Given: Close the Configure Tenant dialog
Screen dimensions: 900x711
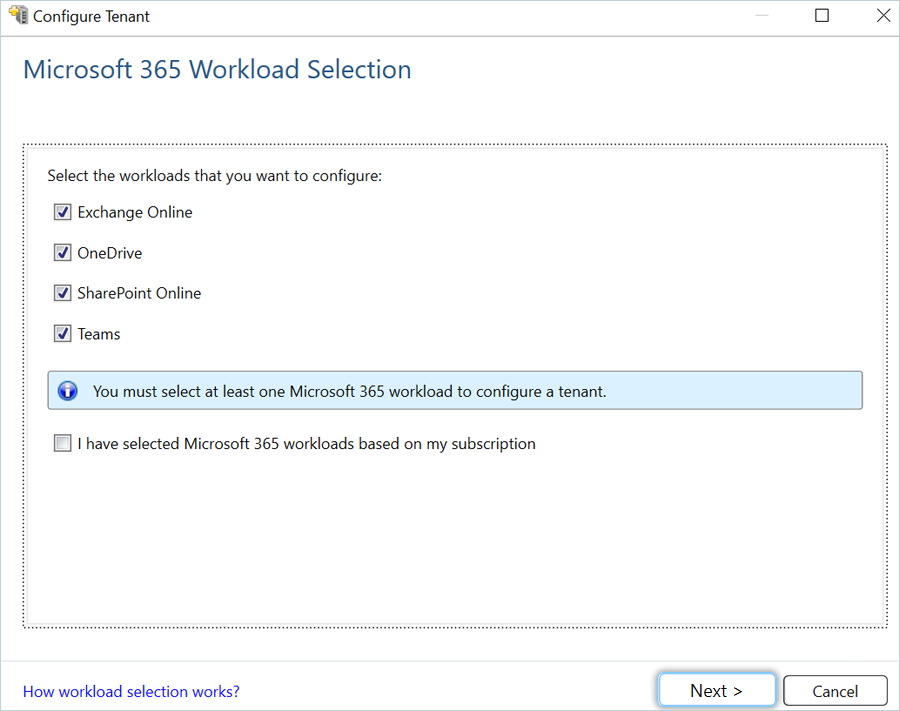Looking at the screenshot, I should point(883,16).
